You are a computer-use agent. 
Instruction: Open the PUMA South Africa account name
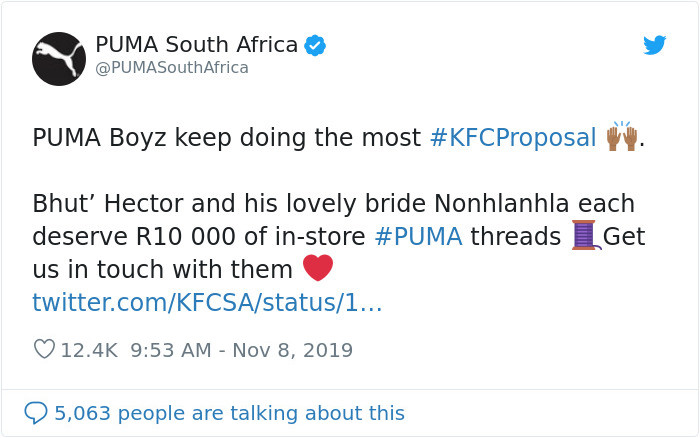click(x=196, y=45)
